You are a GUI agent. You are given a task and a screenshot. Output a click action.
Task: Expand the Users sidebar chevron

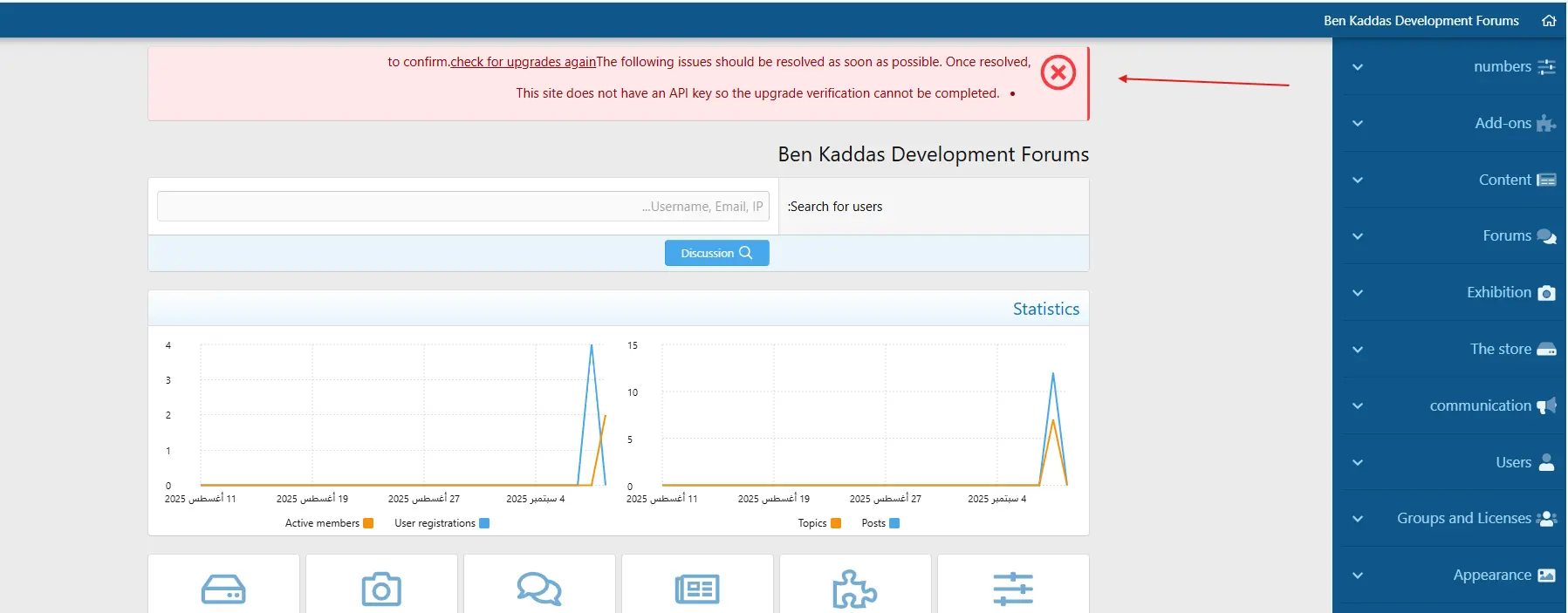click(x=1357, y=463)
